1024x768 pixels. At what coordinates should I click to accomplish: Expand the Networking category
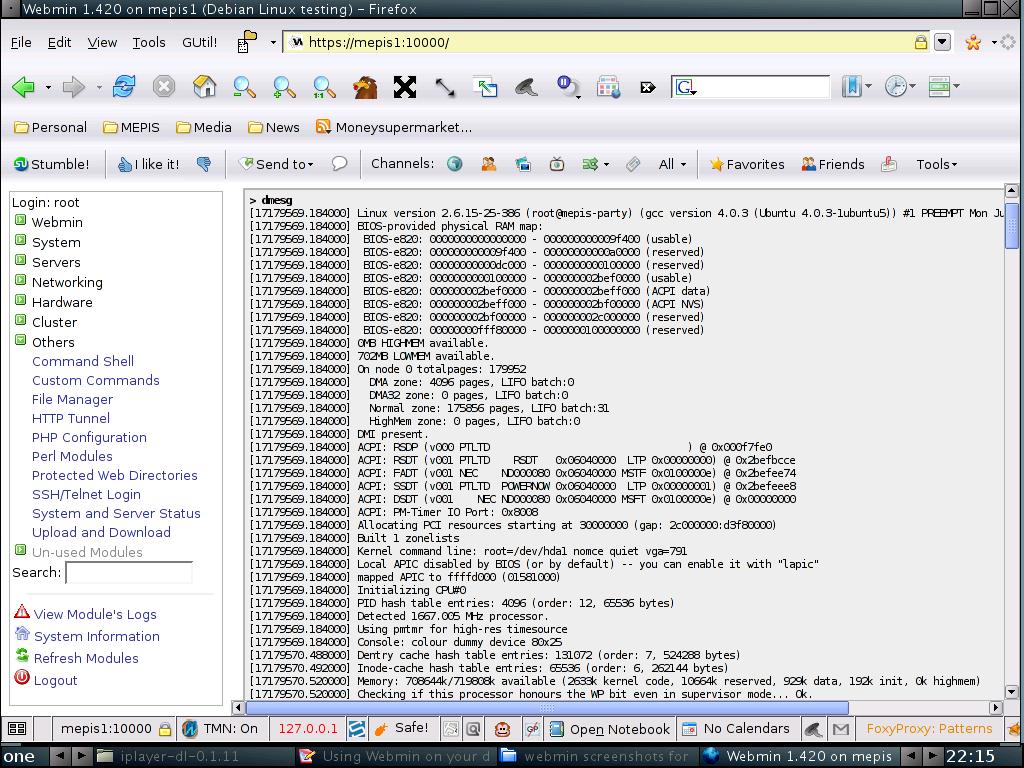21,280
